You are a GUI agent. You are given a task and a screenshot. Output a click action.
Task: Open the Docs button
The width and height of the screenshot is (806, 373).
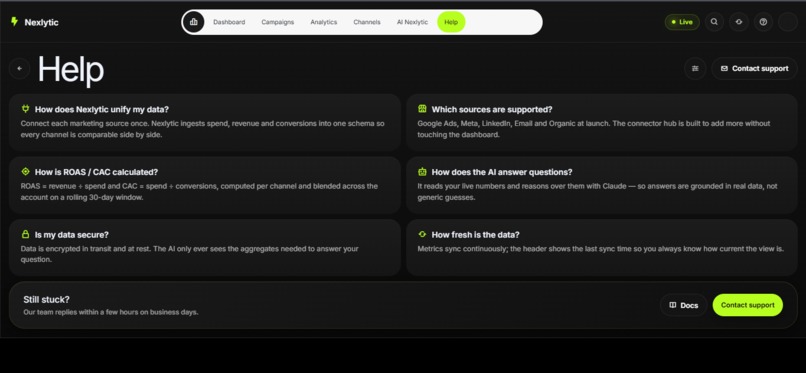684,305
